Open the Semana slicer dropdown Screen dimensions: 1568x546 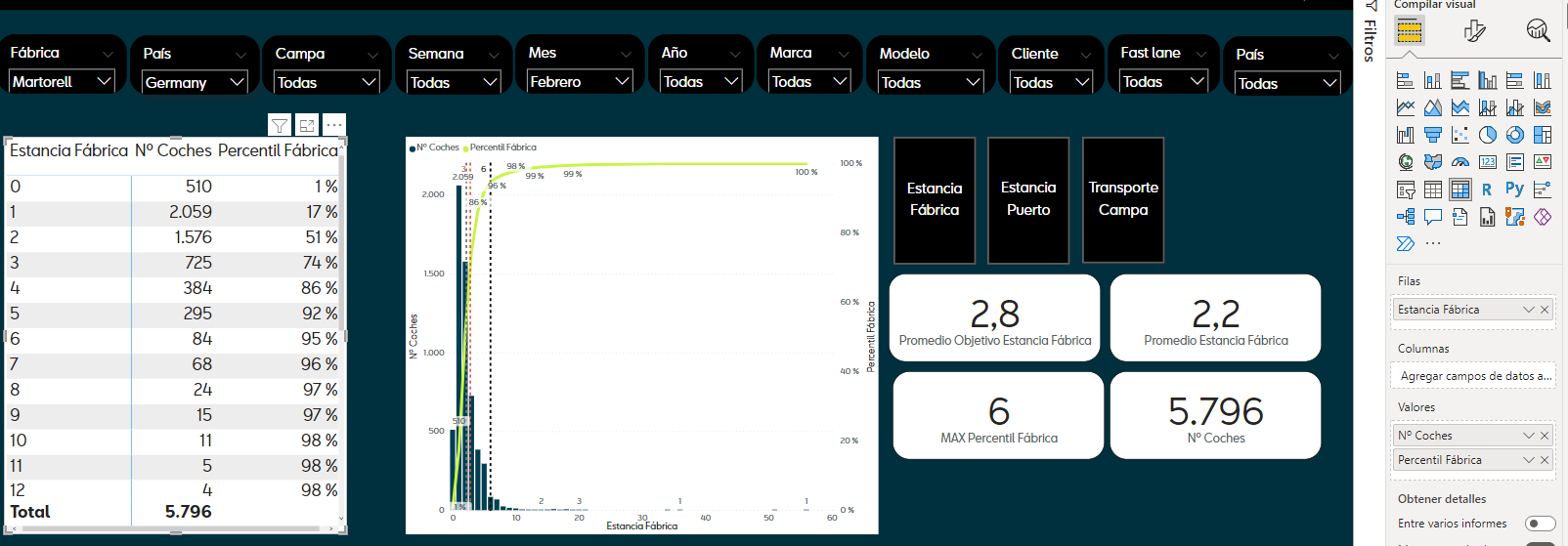[x=454, y=83]
